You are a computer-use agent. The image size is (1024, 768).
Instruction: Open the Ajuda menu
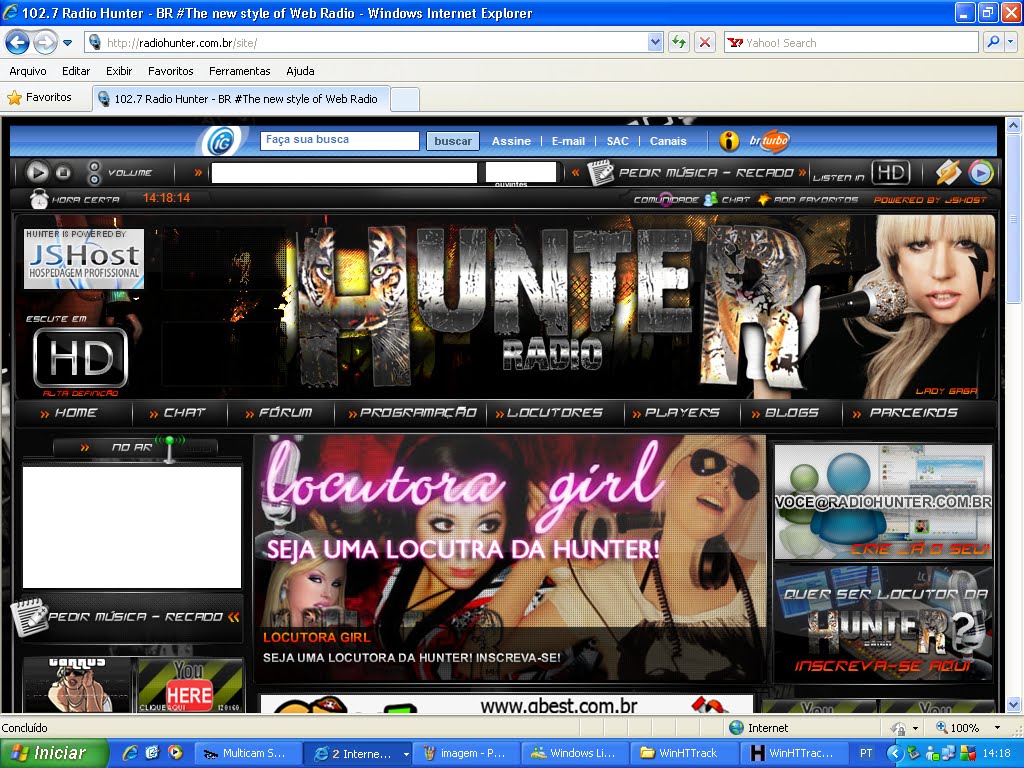pos(300,71)
